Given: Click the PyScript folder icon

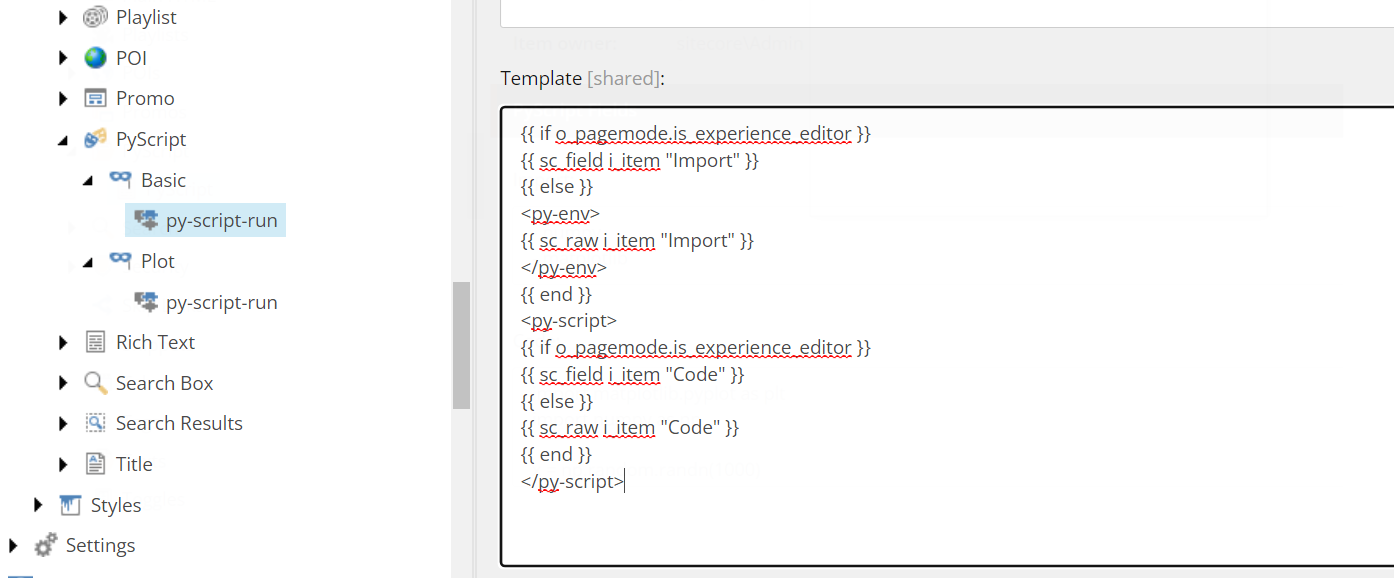Looking at the screenshot, I should (x=95, y=139).
